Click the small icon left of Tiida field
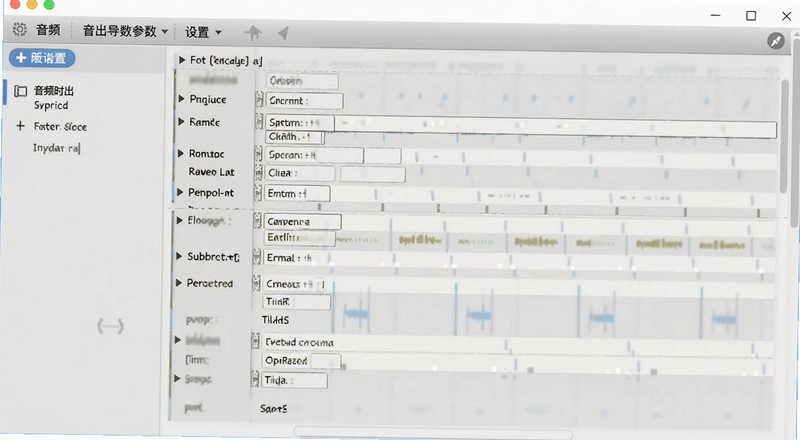The image size is (800, 440). pyautogui.click(x=255, y=380)
